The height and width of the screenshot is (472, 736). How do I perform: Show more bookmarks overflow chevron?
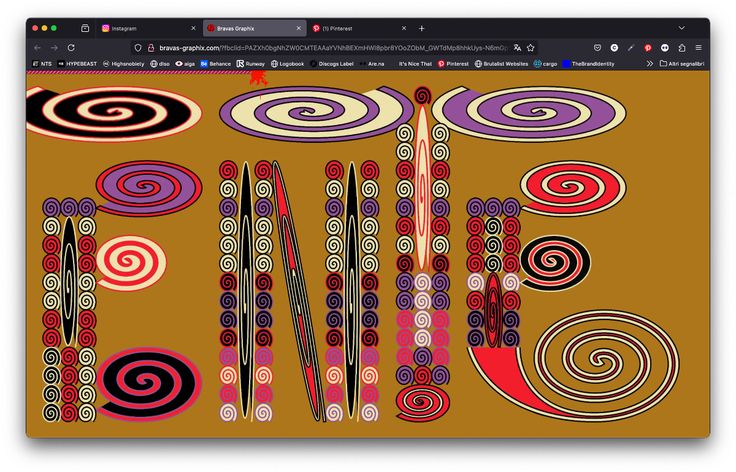pyautogui.click(x=649, y=63)
